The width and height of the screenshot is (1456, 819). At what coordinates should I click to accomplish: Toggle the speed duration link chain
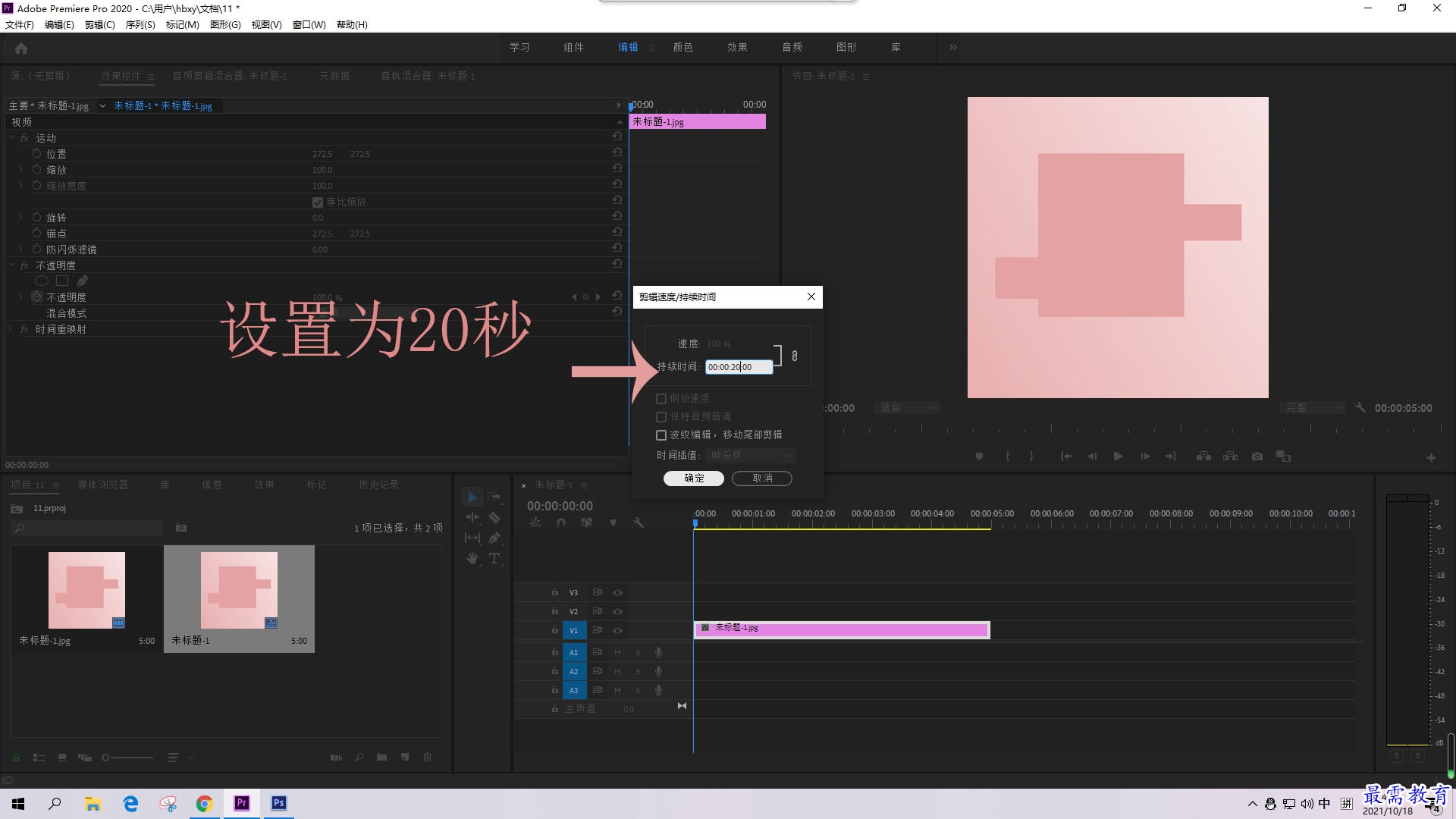pos(795,356)
